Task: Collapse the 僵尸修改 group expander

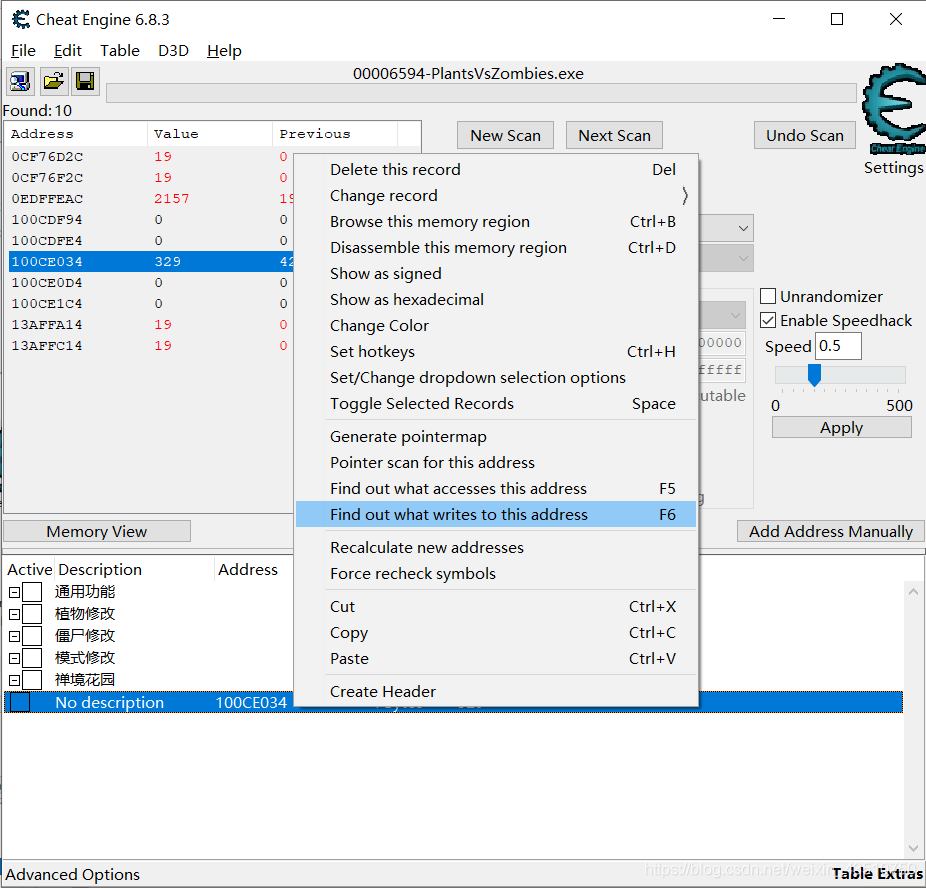Action: coord(15,636)
